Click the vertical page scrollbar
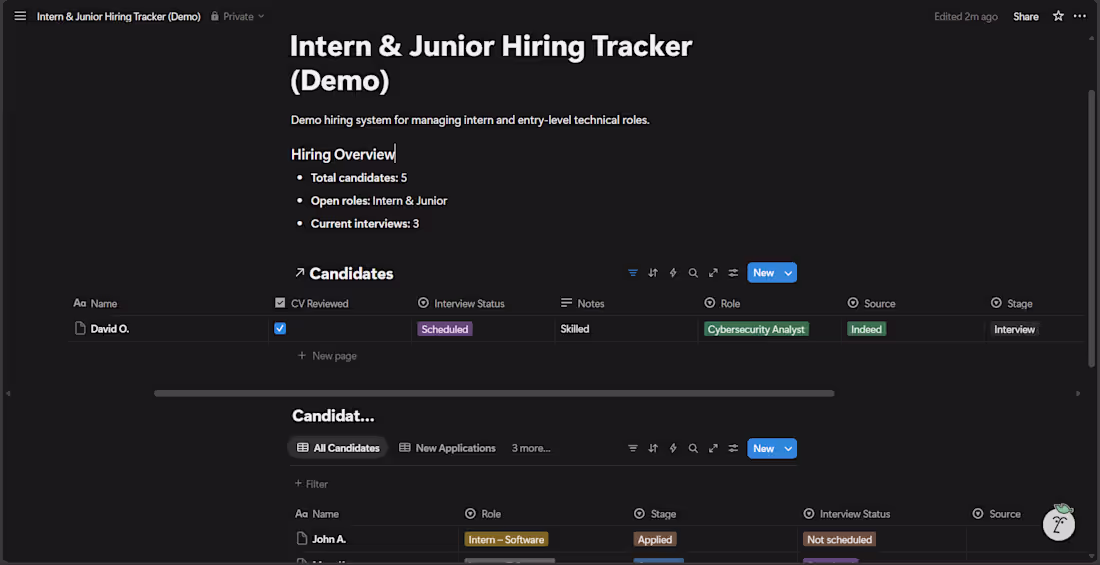The image size is (1100, 565). tap(1091, 228)
